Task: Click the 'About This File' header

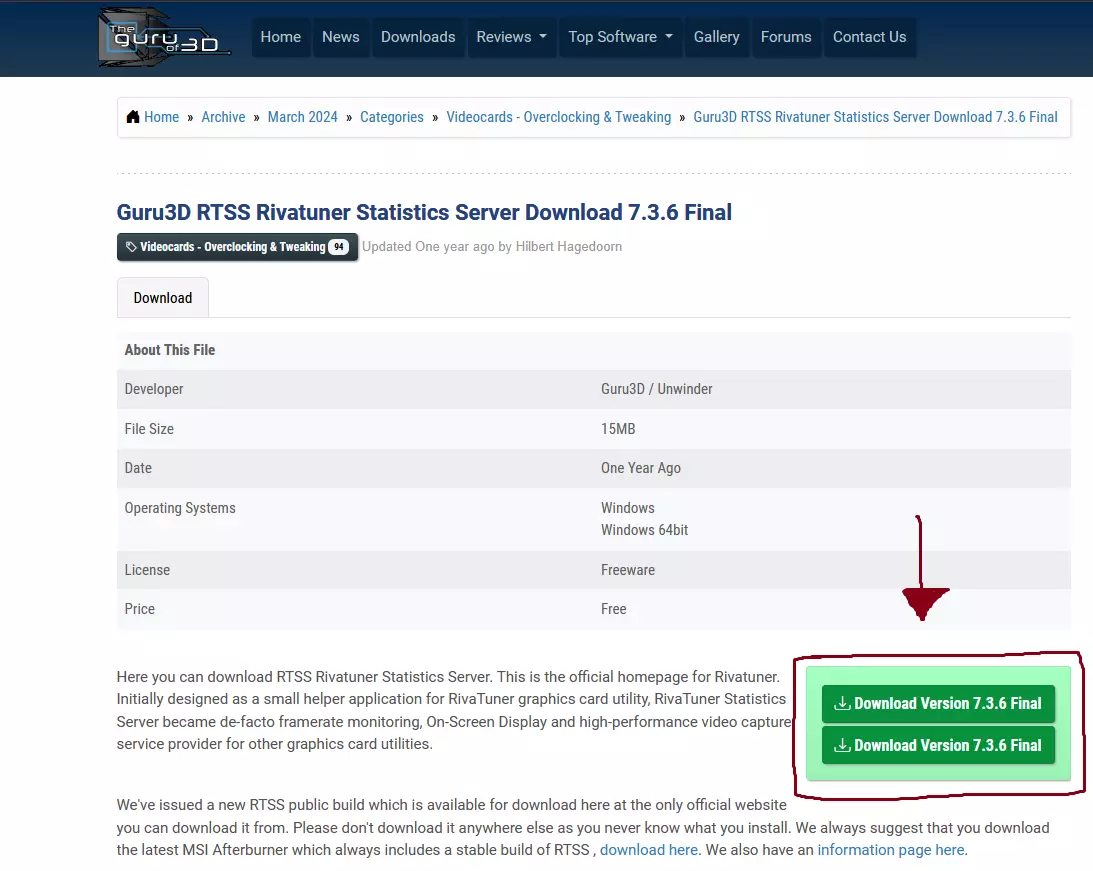Action: click(169, 350)
